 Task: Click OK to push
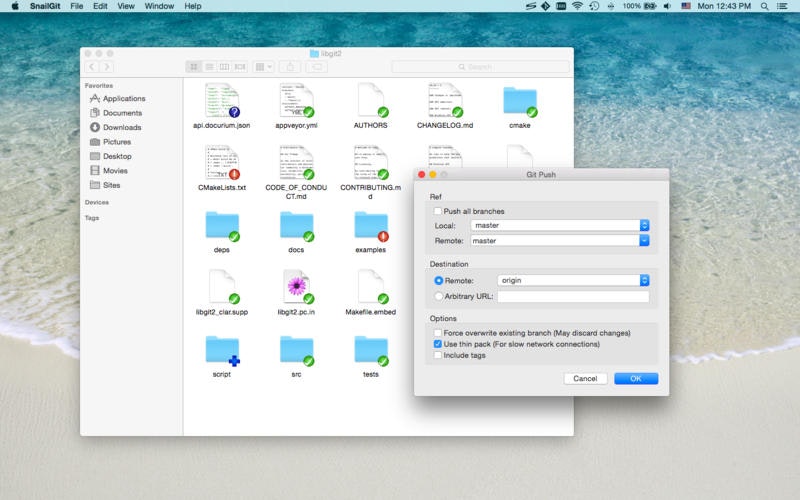(x=636, y=379)
